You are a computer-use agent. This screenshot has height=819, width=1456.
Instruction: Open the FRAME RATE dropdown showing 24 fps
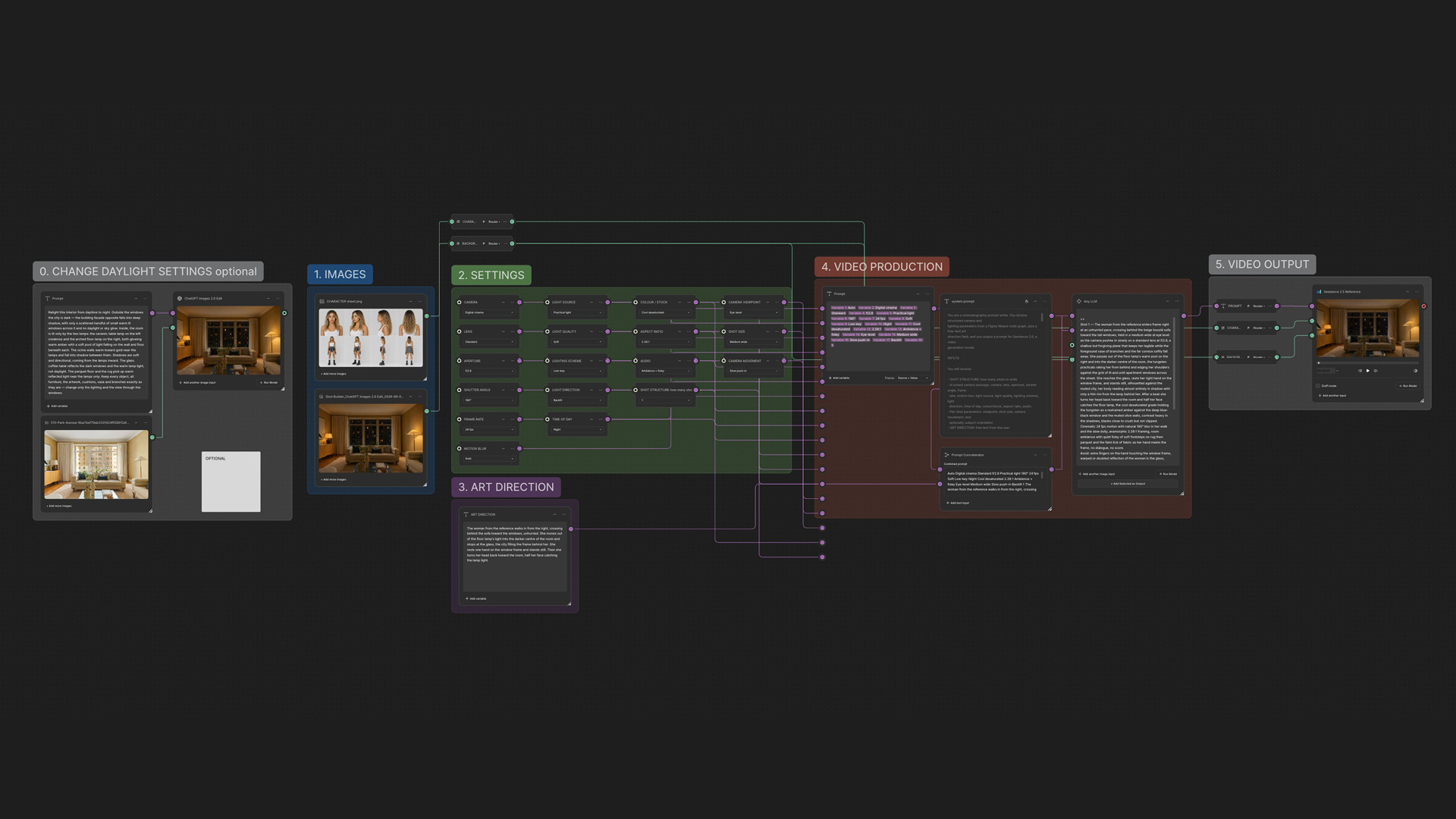click(x=489, y=429)
